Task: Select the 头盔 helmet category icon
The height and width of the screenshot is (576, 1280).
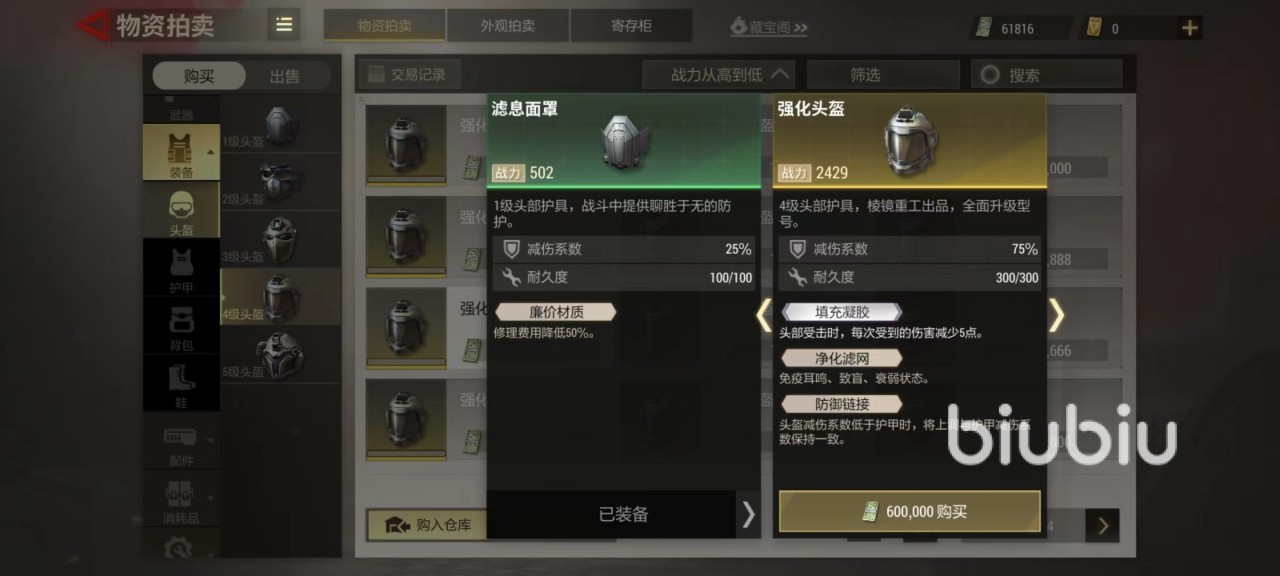Action: coord(181,211)
